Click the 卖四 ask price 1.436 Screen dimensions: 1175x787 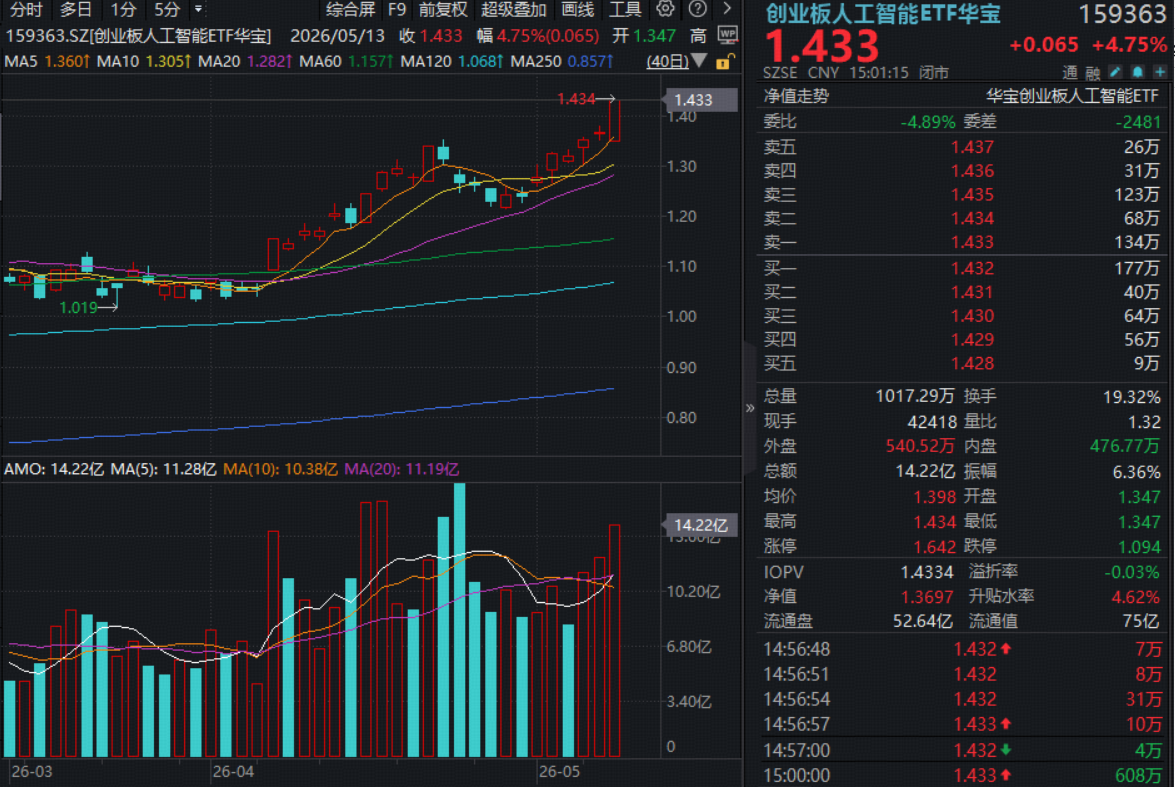point(972,171)
